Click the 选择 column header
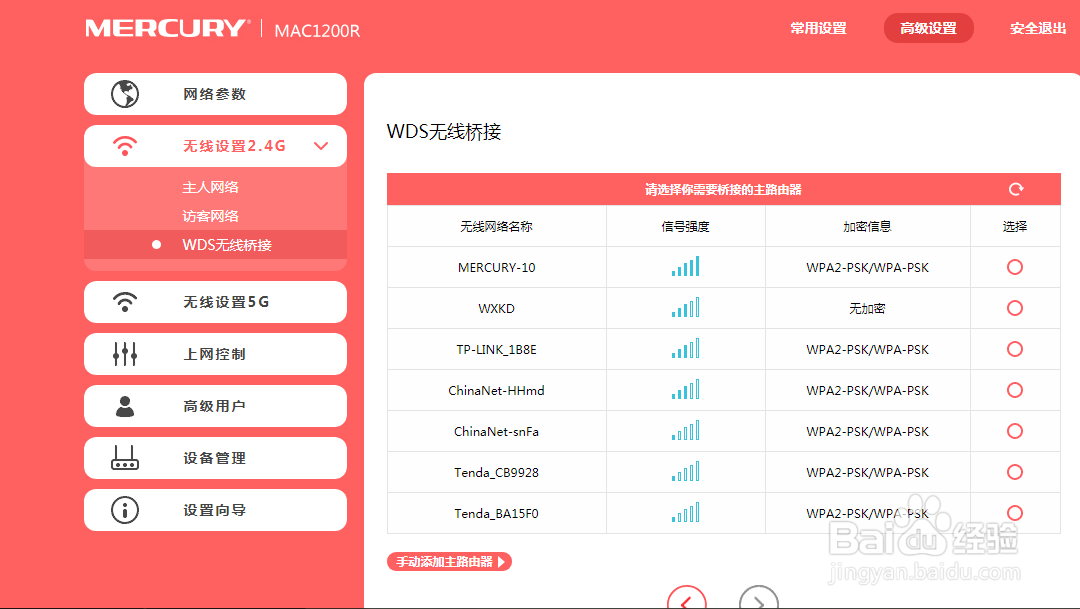The width and height of the screenshot is (1080, 609). click(1015, 227)
